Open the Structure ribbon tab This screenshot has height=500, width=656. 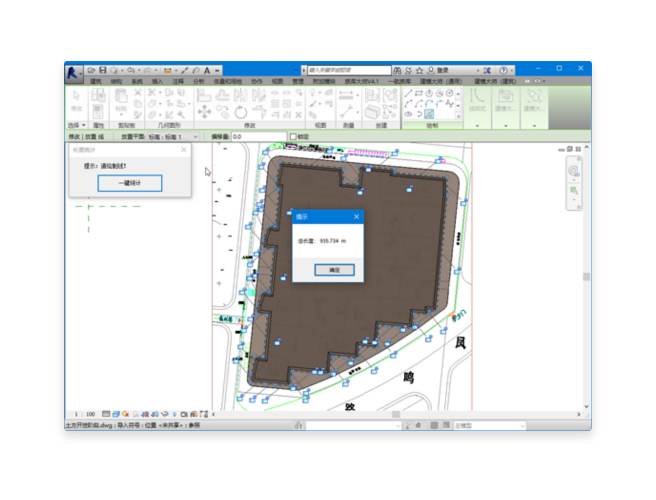tap(116, 81)
